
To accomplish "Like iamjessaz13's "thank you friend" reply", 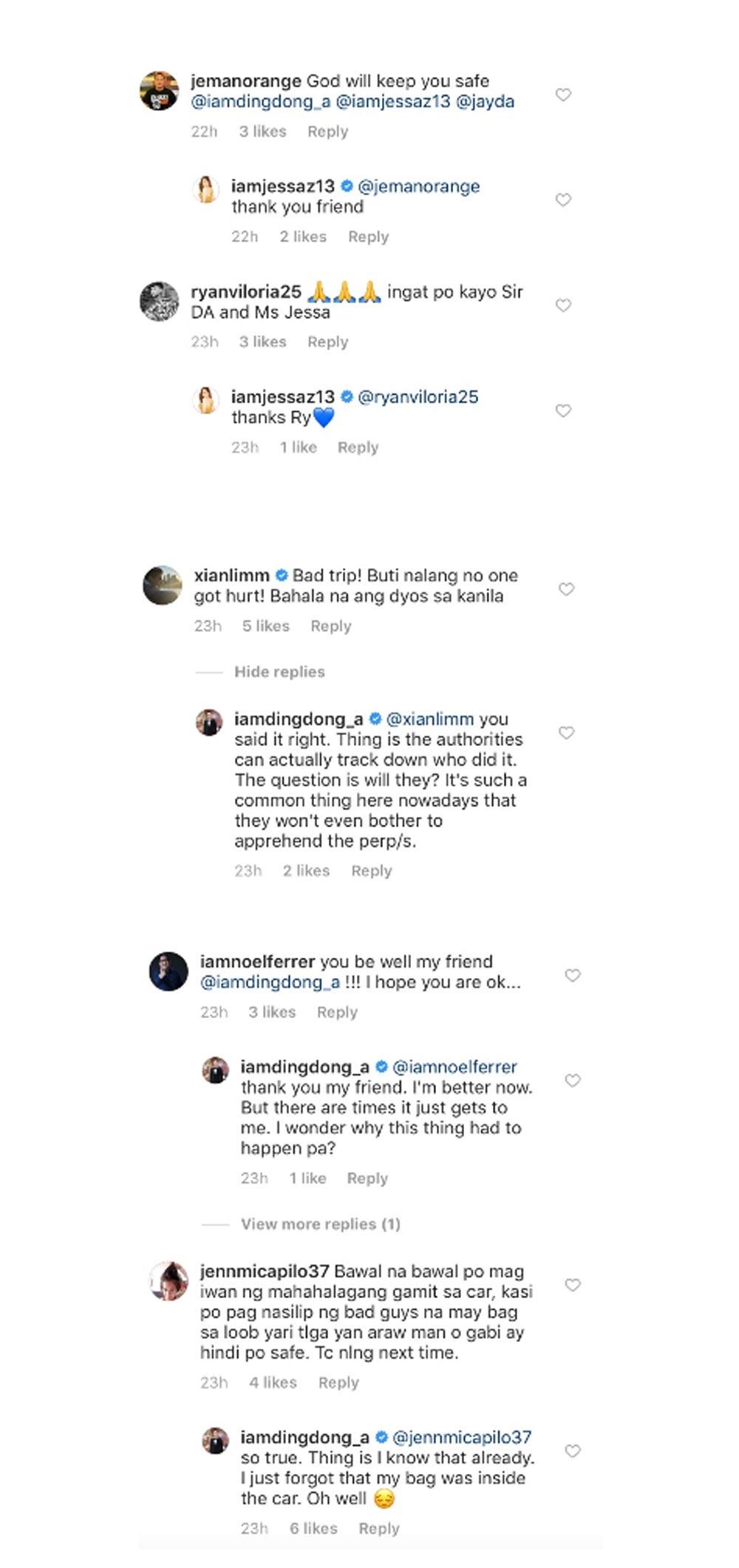I will coord(563,200).
